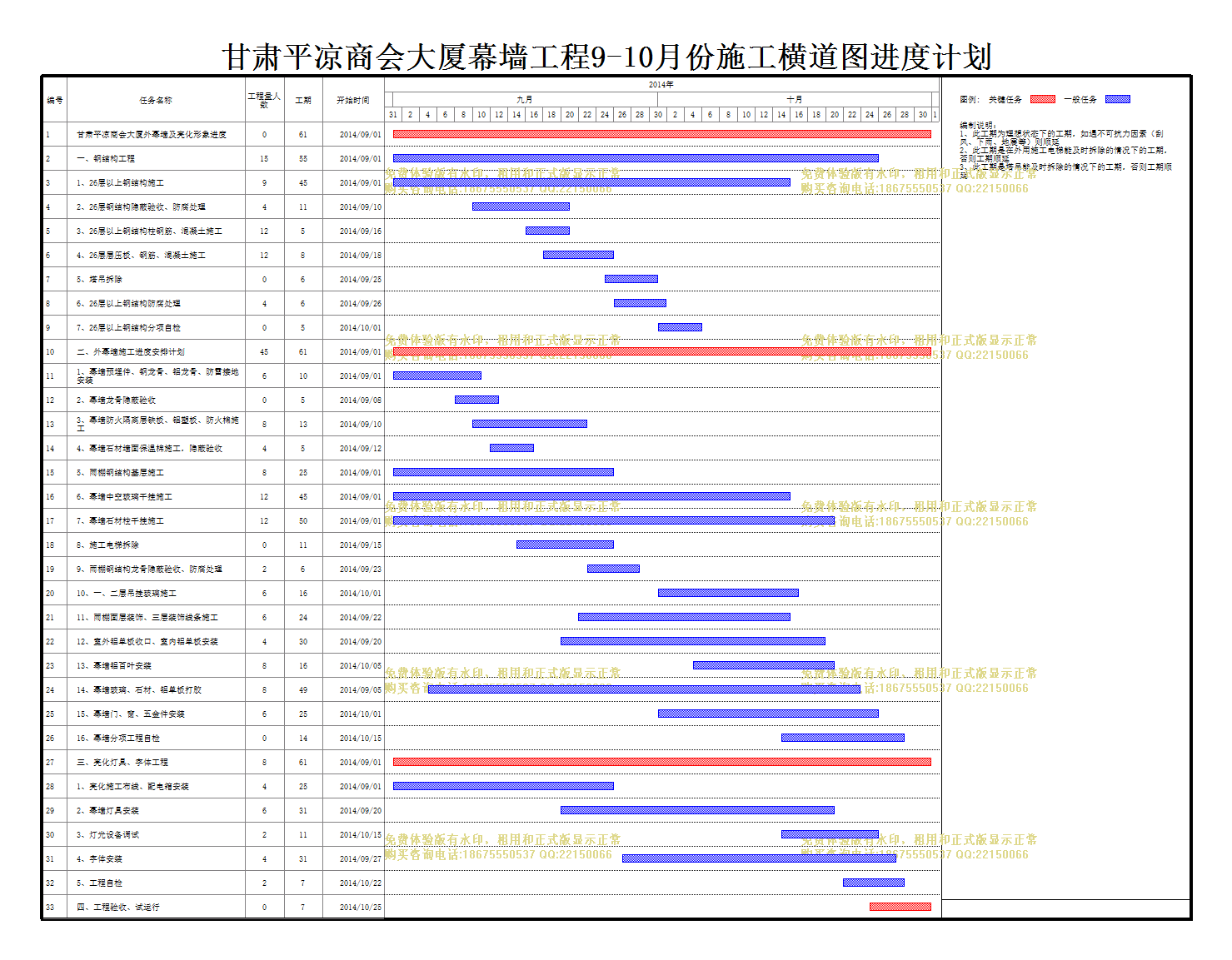Click task name 15、幕墙门、窗、五金件安装
The image size is (1232, 960).
tap(131, 714)
